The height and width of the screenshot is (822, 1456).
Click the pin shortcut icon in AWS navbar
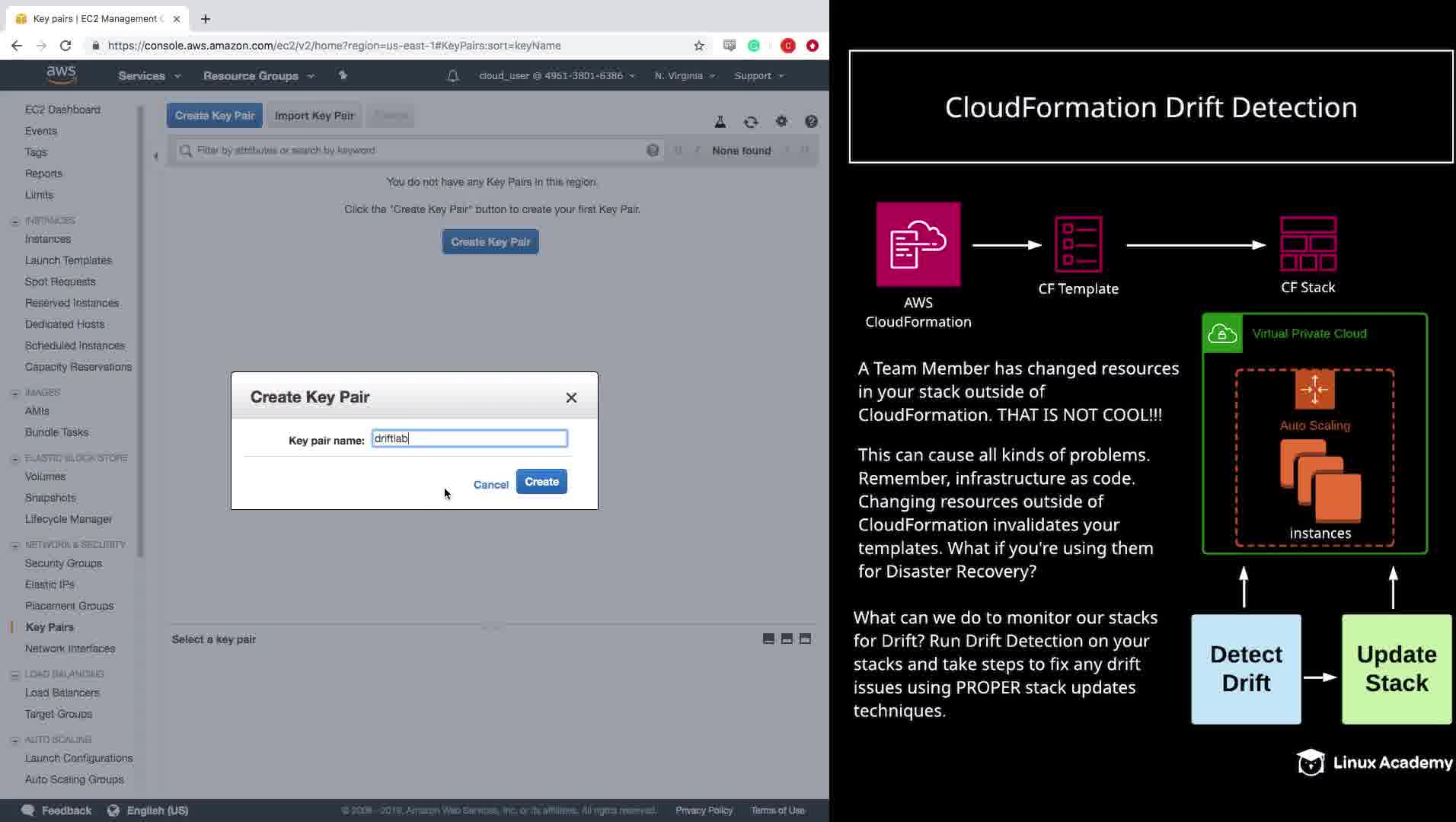click(x=343, y=75)
